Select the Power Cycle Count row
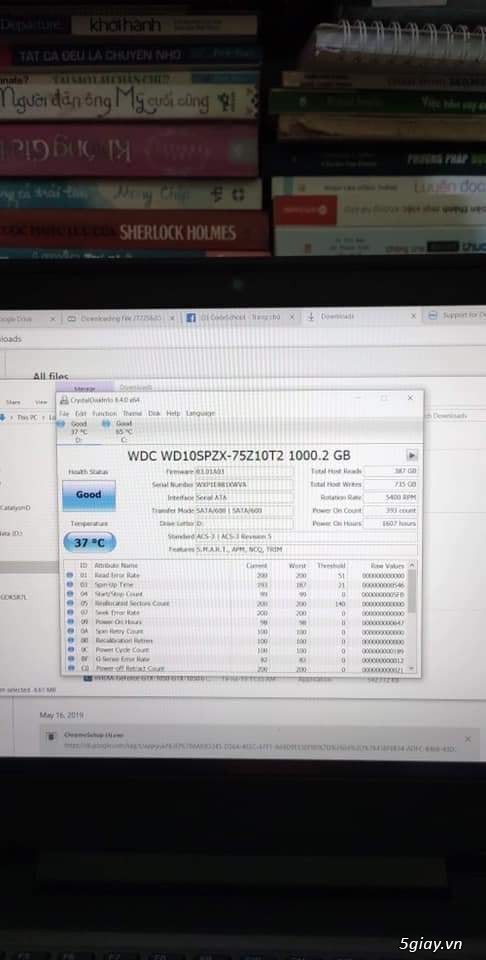 236,650
